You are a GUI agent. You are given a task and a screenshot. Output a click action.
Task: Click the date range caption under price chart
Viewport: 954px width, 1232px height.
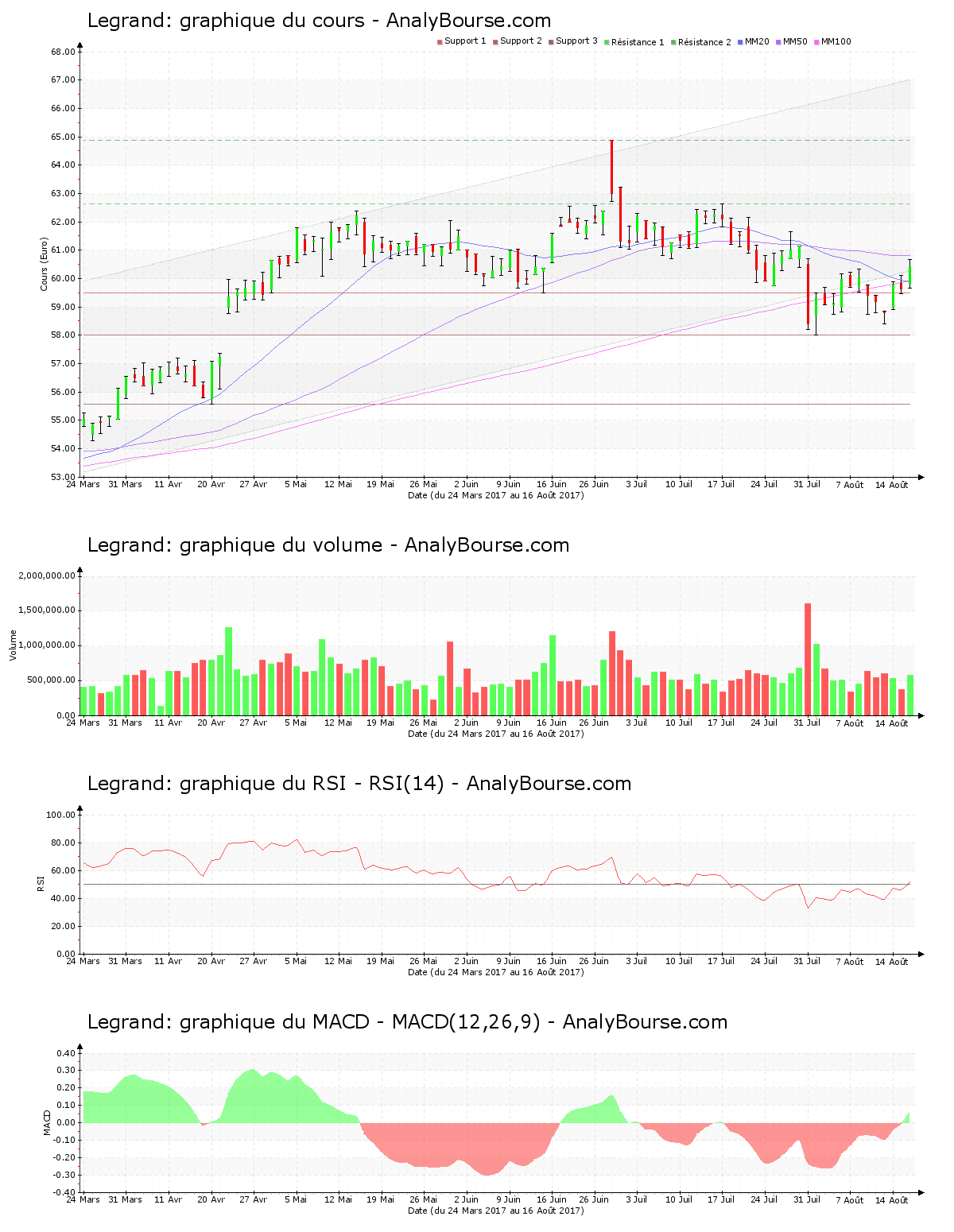495,495
